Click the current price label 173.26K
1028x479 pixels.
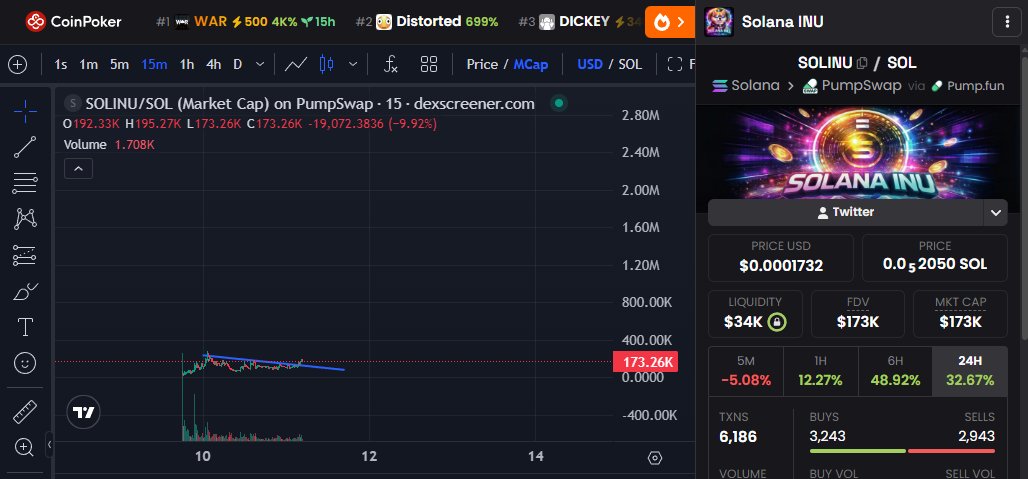coord(645,362)
